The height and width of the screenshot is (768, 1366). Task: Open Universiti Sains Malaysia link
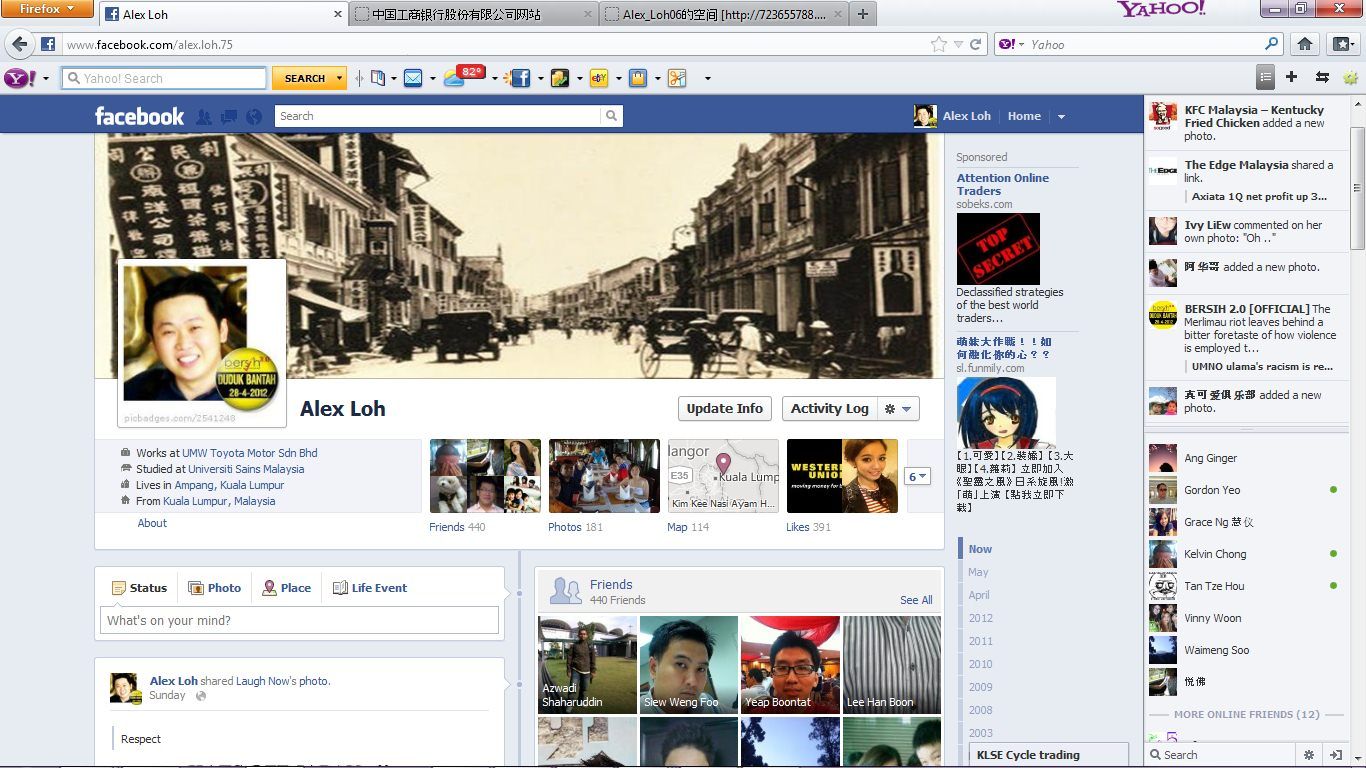(246, 469)
